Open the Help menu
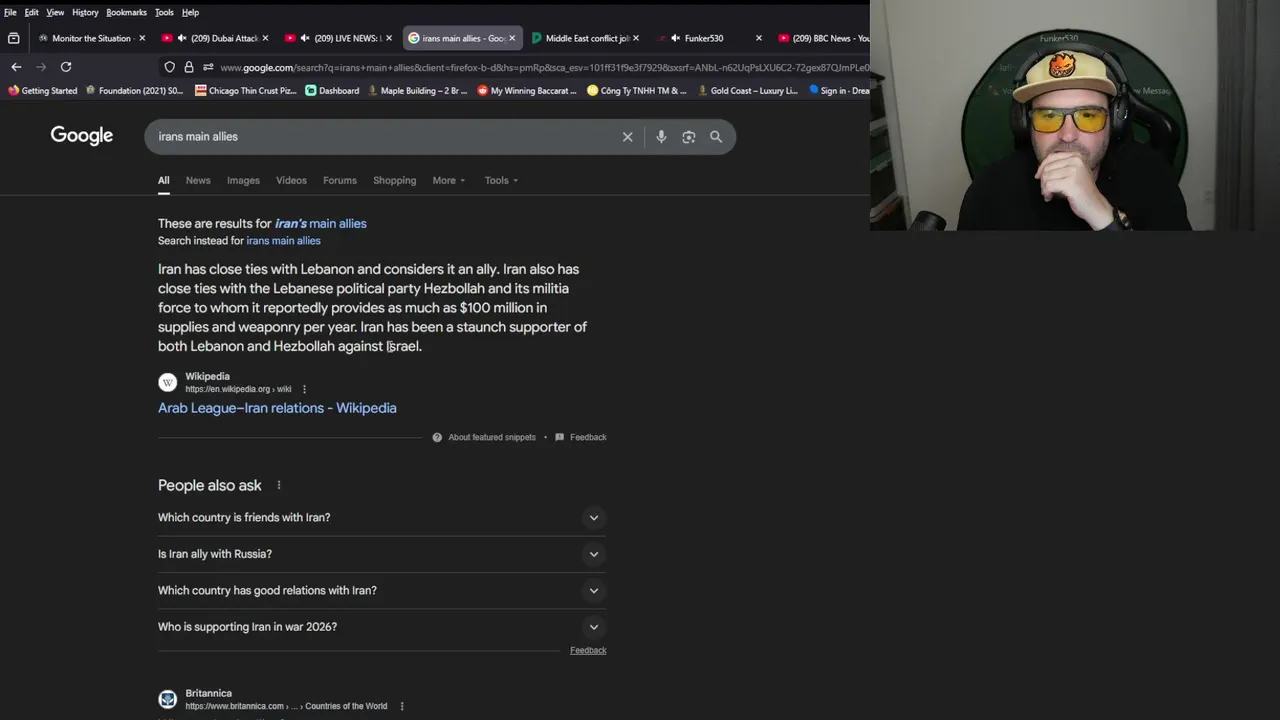1280x720 pixels. pos(190,12)
